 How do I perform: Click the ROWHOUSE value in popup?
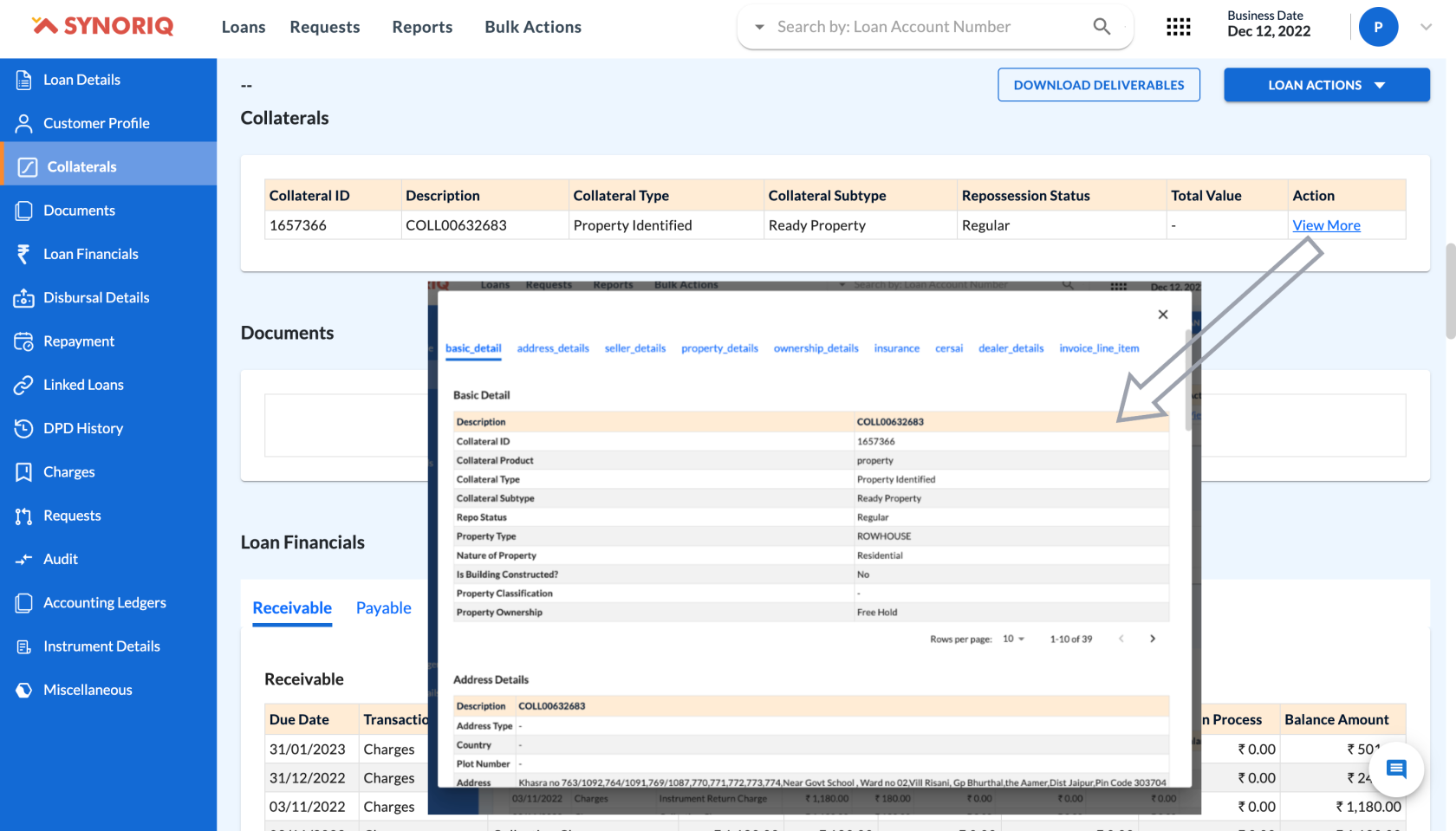click(884, 536)
